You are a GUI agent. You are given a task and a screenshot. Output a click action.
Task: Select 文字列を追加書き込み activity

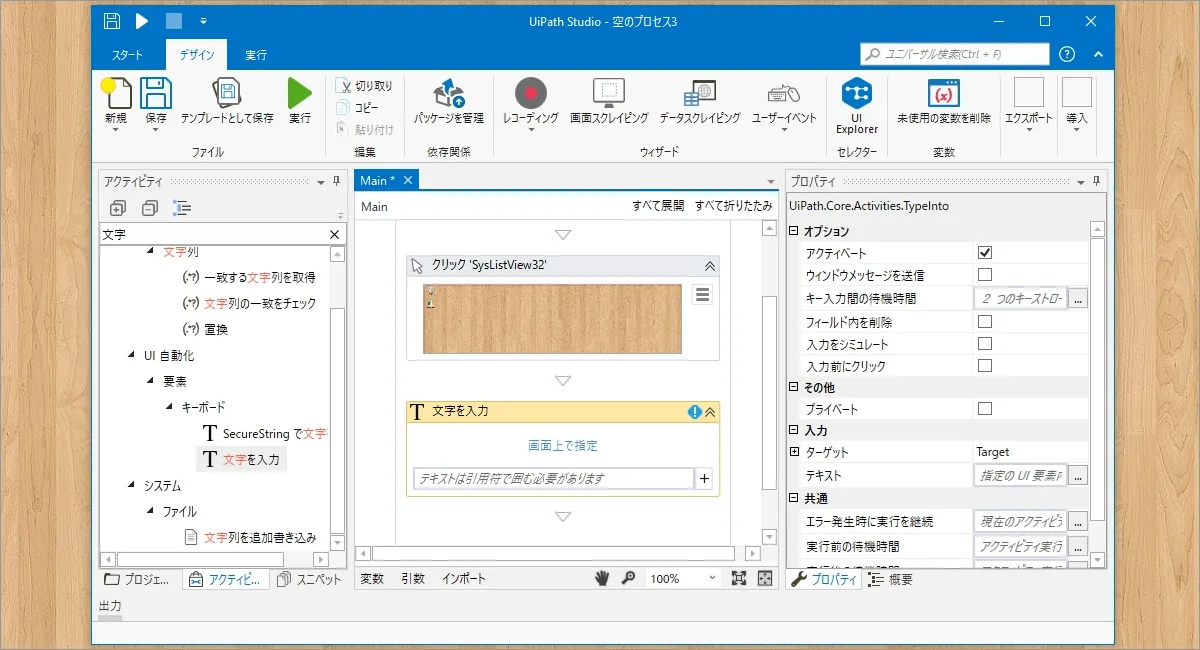[x=251, y=537]
